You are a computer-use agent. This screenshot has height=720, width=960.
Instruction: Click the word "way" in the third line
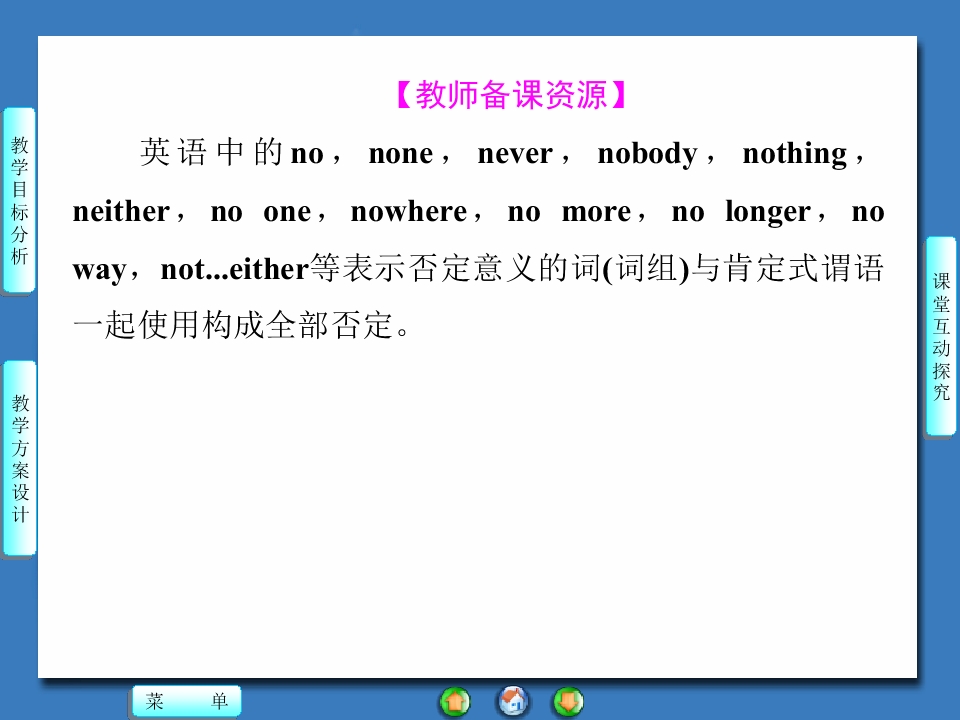point(99,271)
